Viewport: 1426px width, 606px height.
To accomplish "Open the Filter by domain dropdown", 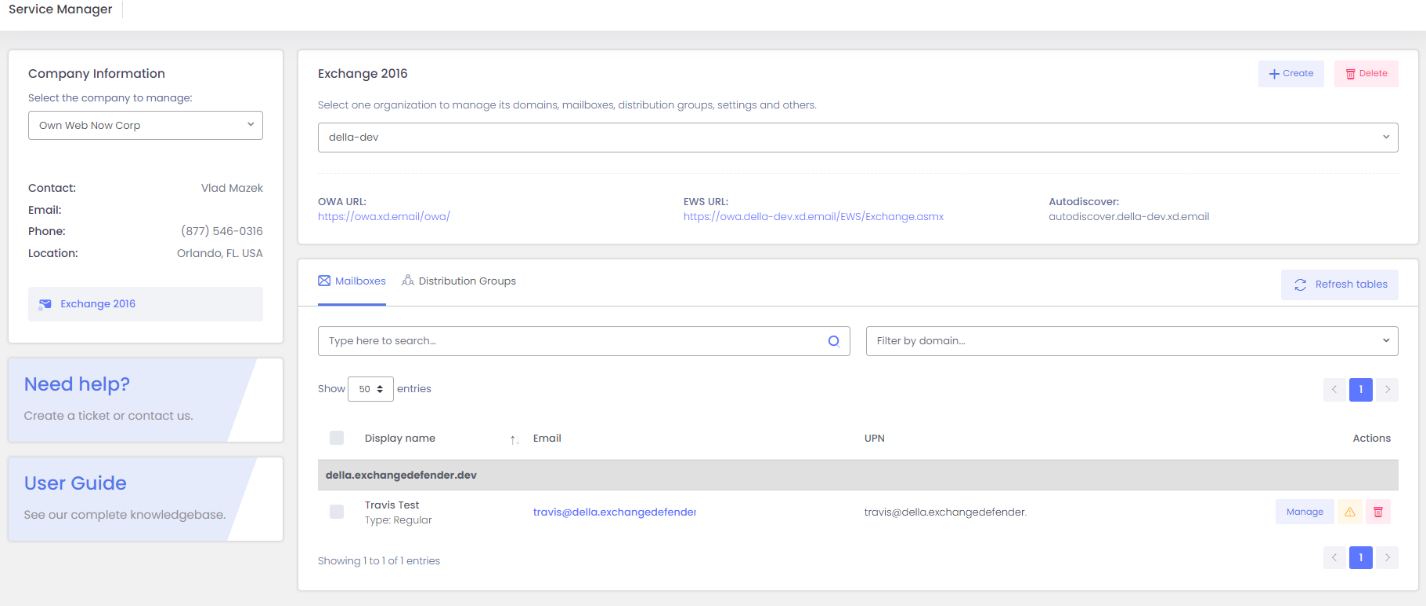I will pos(1131,341).
